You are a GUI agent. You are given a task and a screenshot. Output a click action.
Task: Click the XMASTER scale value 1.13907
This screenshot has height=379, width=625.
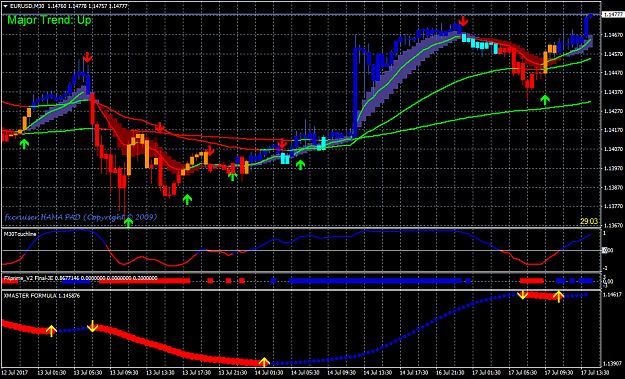pyautogui.click(x=613, y=363)
